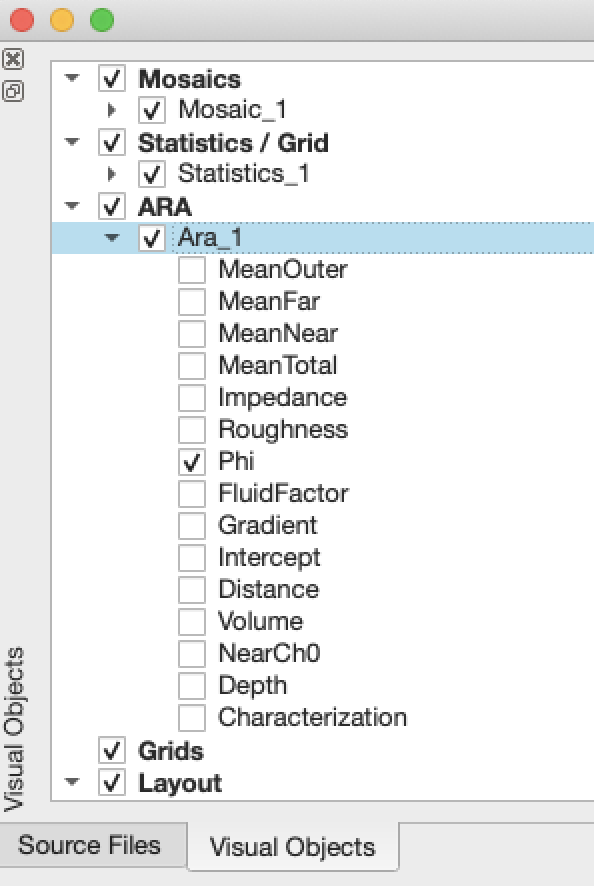Screen dimensions: 594x886
Task: Uncheck the Mosaic_1 visibility checkbox
Action: (x=151, y=110)
